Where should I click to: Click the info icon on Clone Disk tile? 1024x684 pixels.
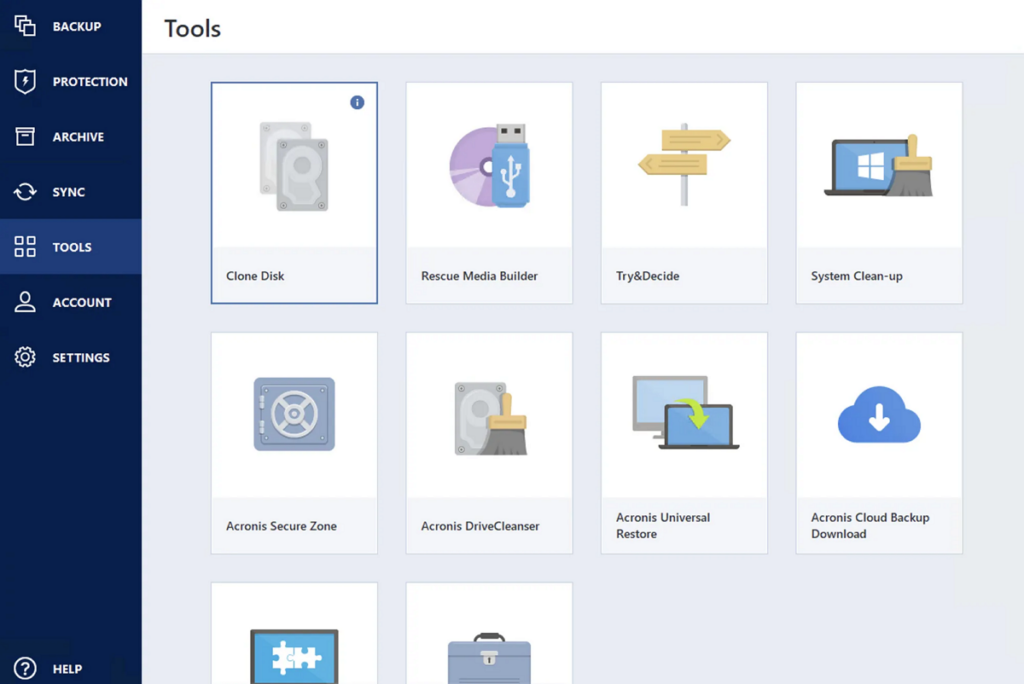click(357, 102)
